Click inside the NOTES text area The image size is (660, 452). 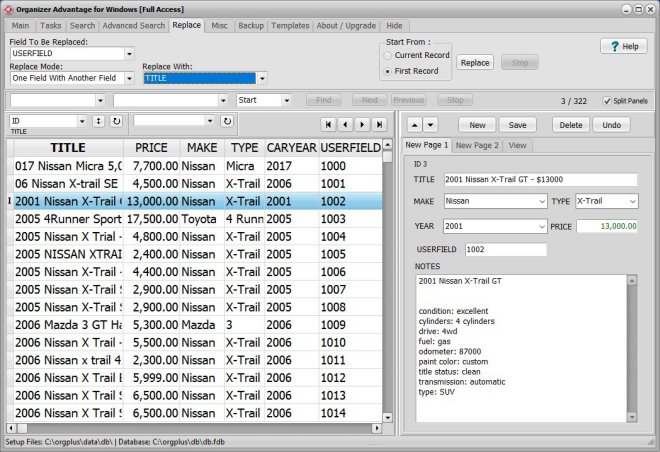[521, 348]
